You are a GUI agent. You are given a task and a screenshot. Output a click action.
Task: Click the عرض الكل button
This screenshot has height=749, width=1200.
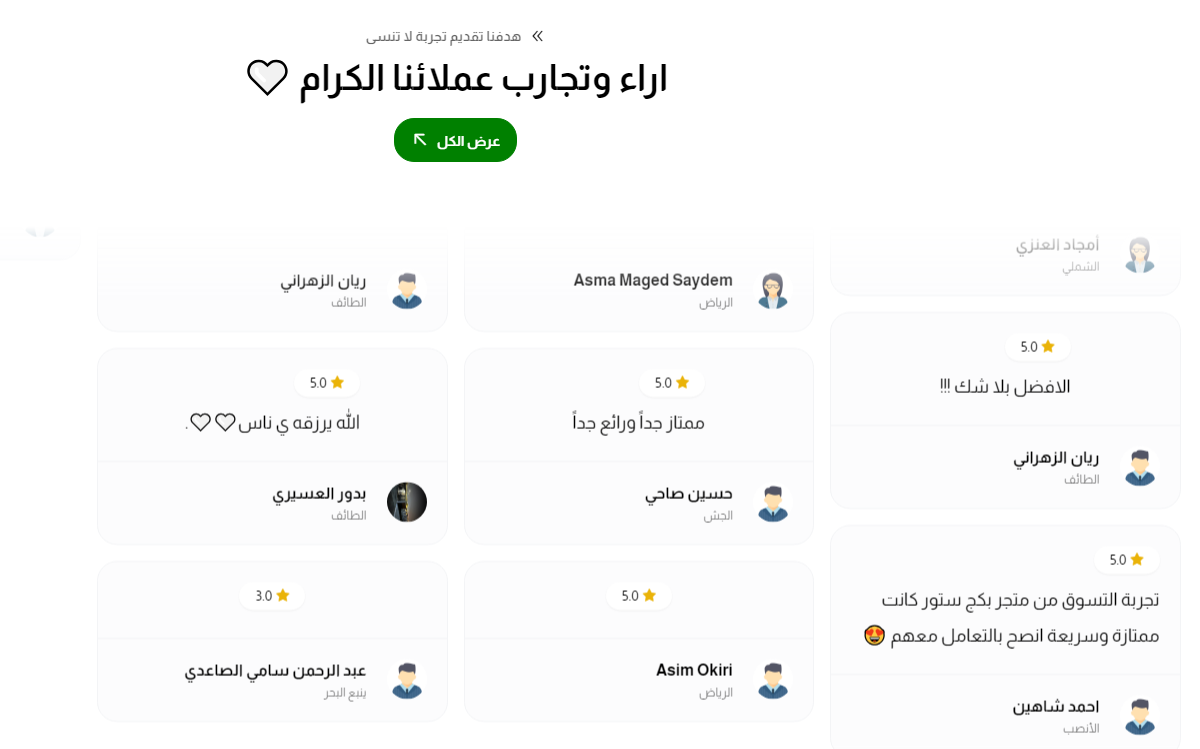click(x=455, y=140)
